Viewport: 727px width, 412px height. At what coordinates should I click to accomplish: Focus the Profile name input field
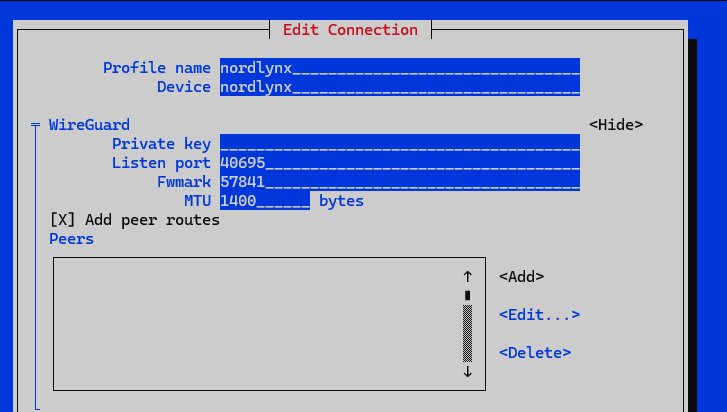pos(399,68)
